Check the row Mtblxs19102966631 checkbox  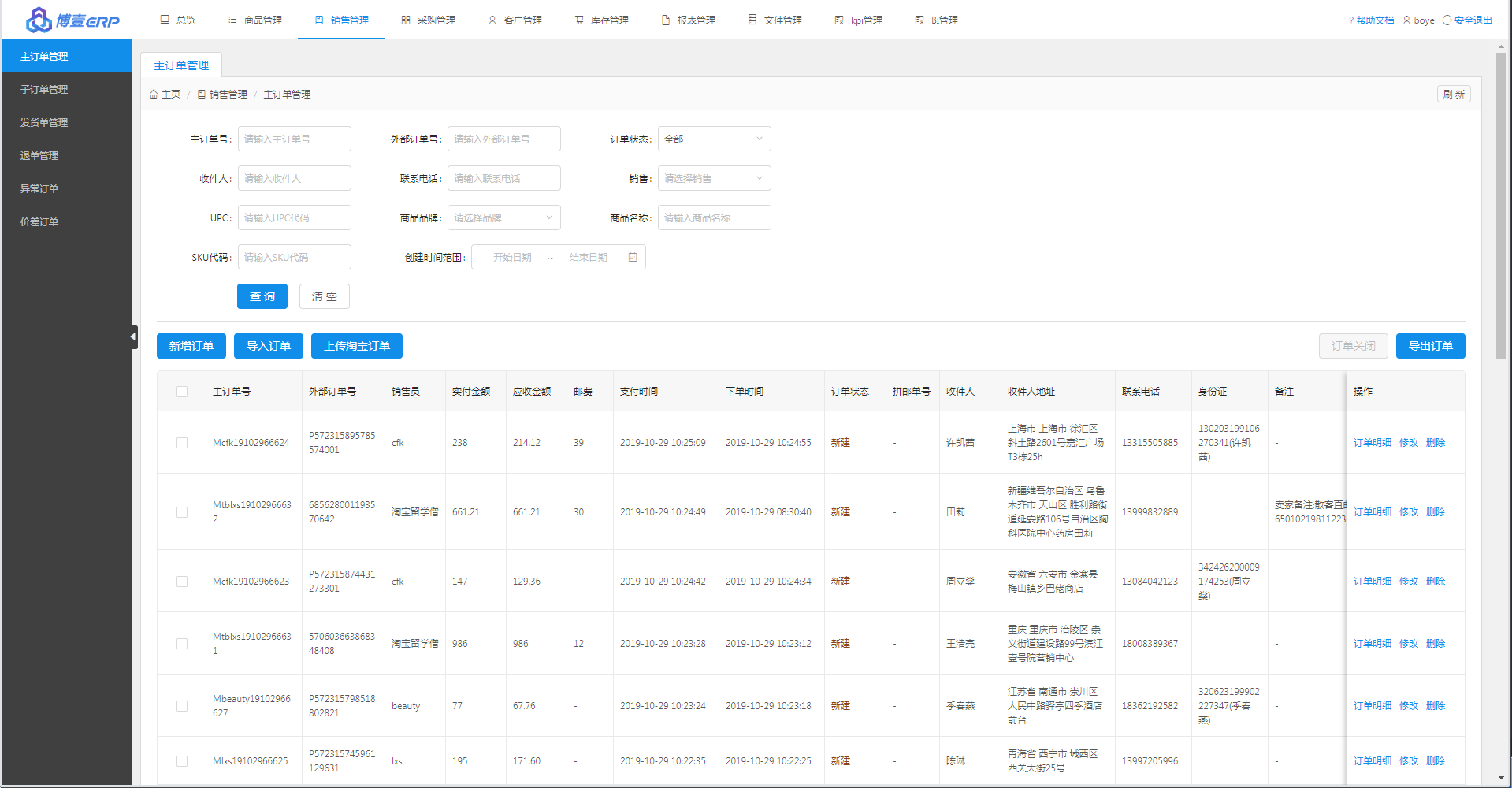tap(182, 644)
